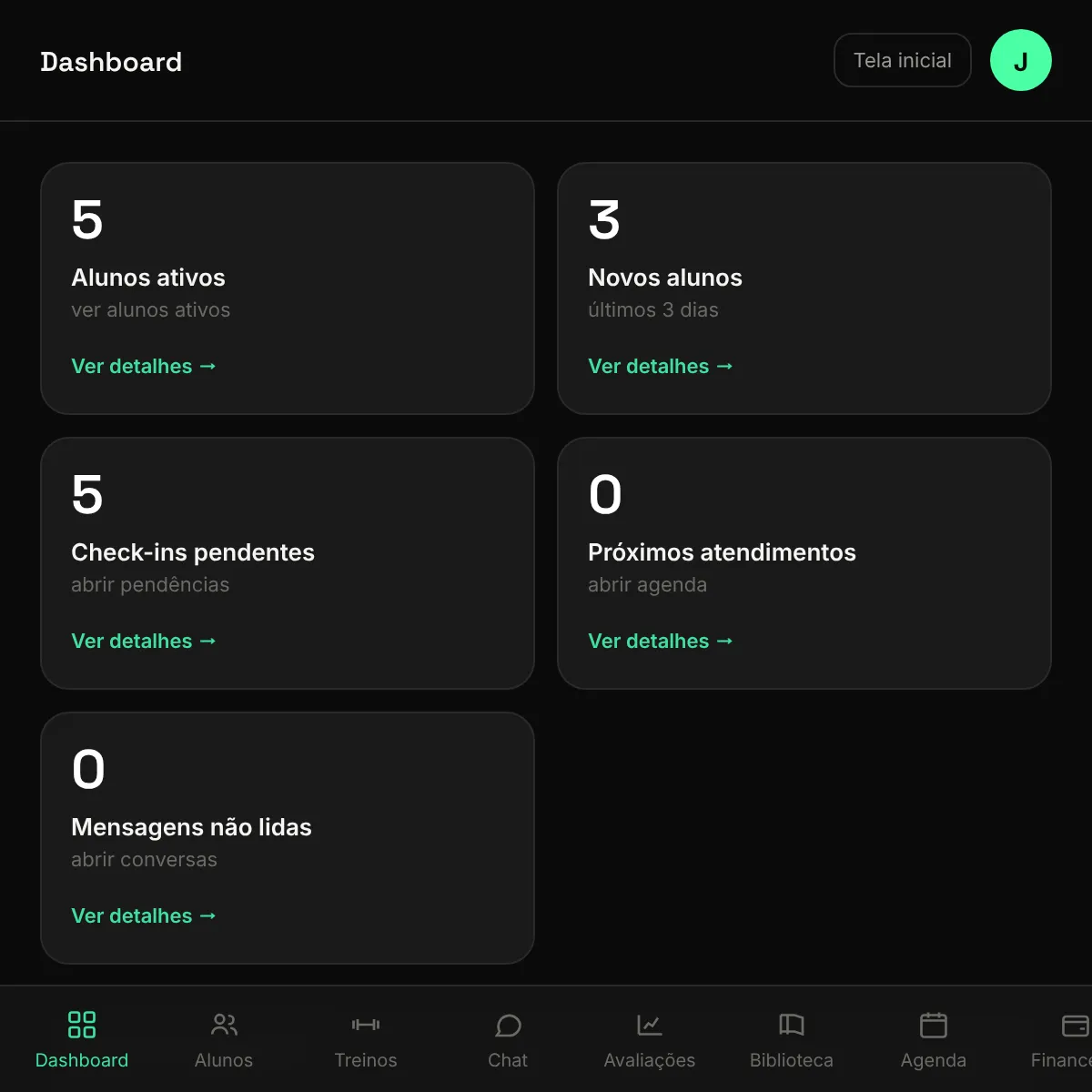Open the Chat speech bubble icon

(x=508, y=1026)
